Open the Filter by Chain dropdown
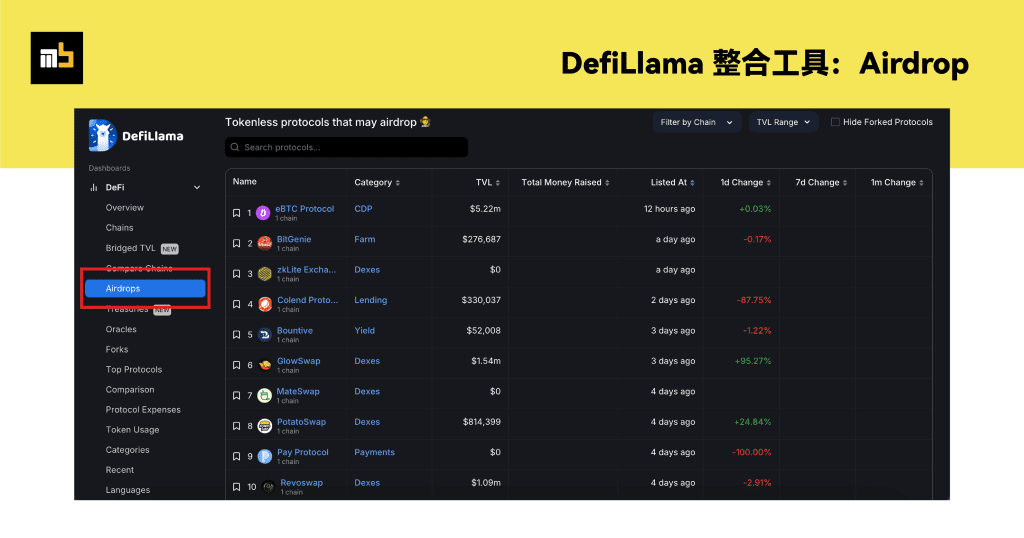 pyautogui.click(x=697, y=122)
